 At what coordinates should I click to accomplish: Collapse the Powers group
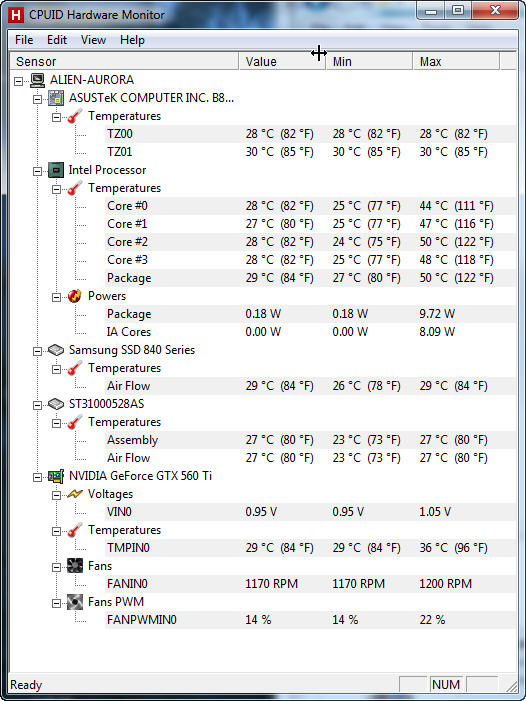pos(56,297)
